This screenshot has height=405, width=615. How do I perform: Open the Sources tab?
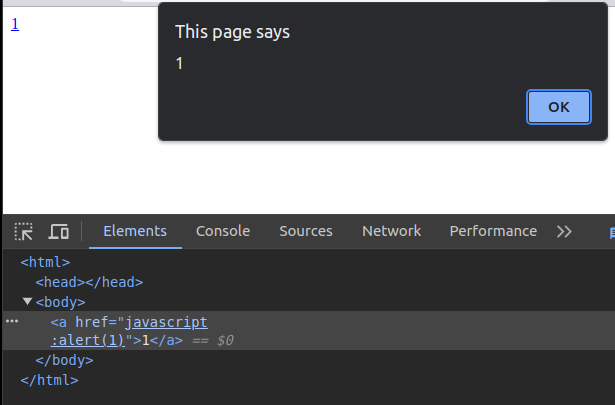306,231
